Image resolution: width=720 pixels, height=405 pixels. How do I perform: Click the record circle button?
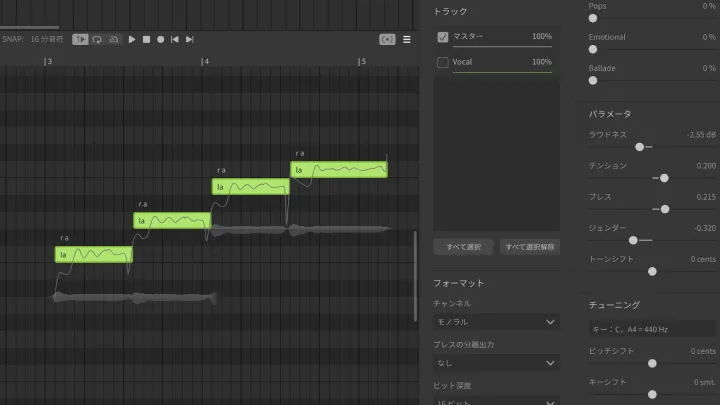click(161, 39)
